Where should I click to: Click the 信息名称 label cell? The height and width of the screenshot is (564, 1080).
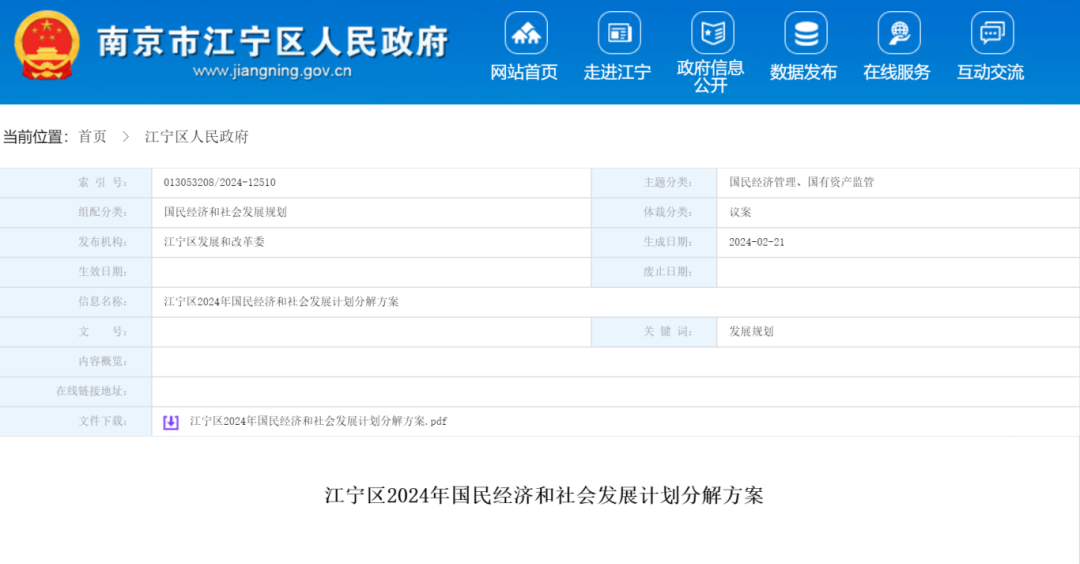(76, 302)
